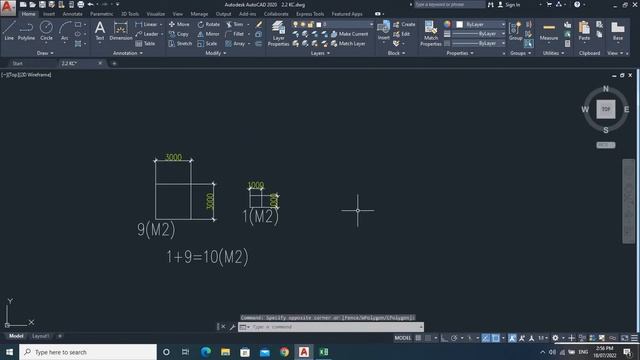This screenshot has width=640, height=360.
Task: Click Match Layer button
Action: coord(348,43)
